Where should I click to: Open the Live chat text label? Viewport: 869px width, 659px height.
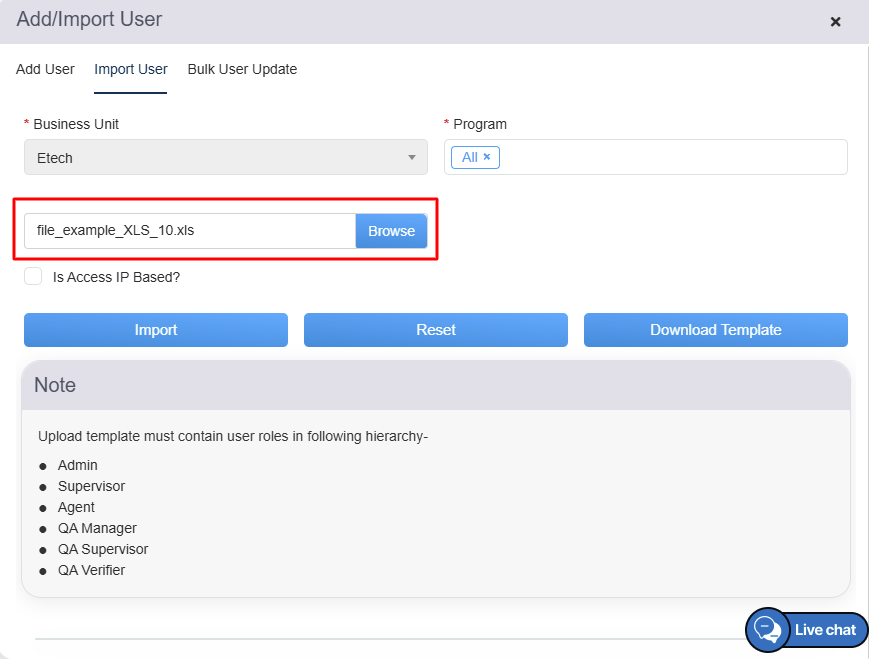pos(825,630)
